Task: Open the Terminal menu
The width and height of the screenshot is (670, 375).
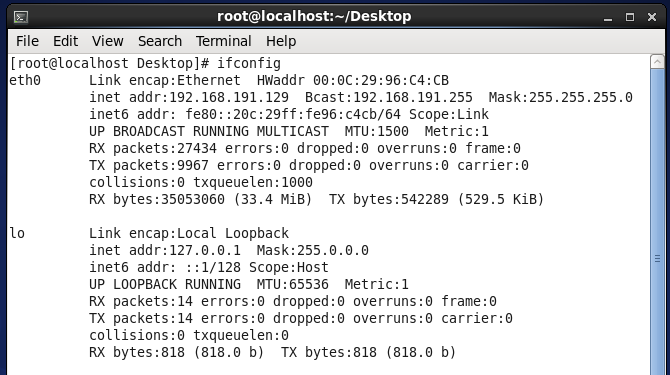Action: point(223,41)
